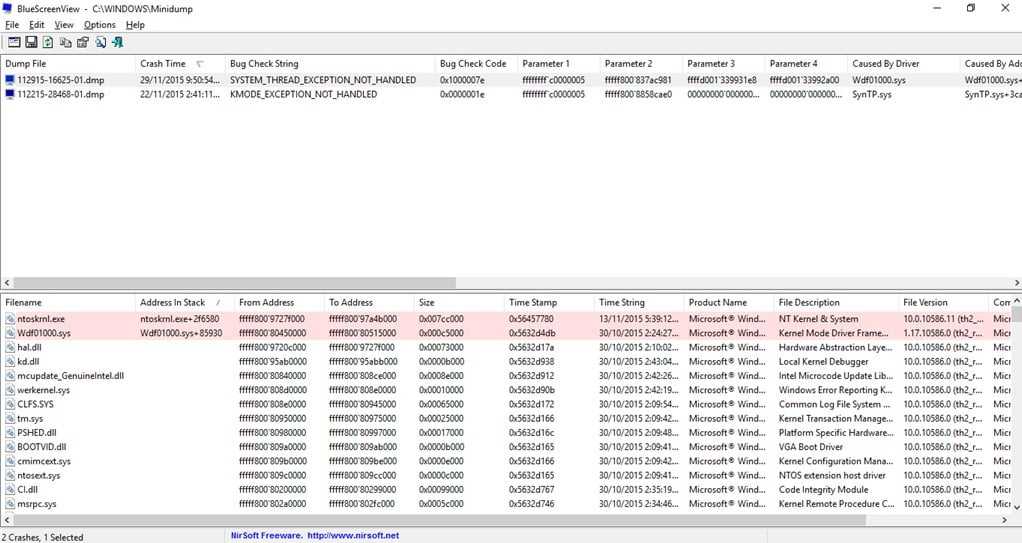Select the Wdf01000.sys driver row

pos(44,332)
